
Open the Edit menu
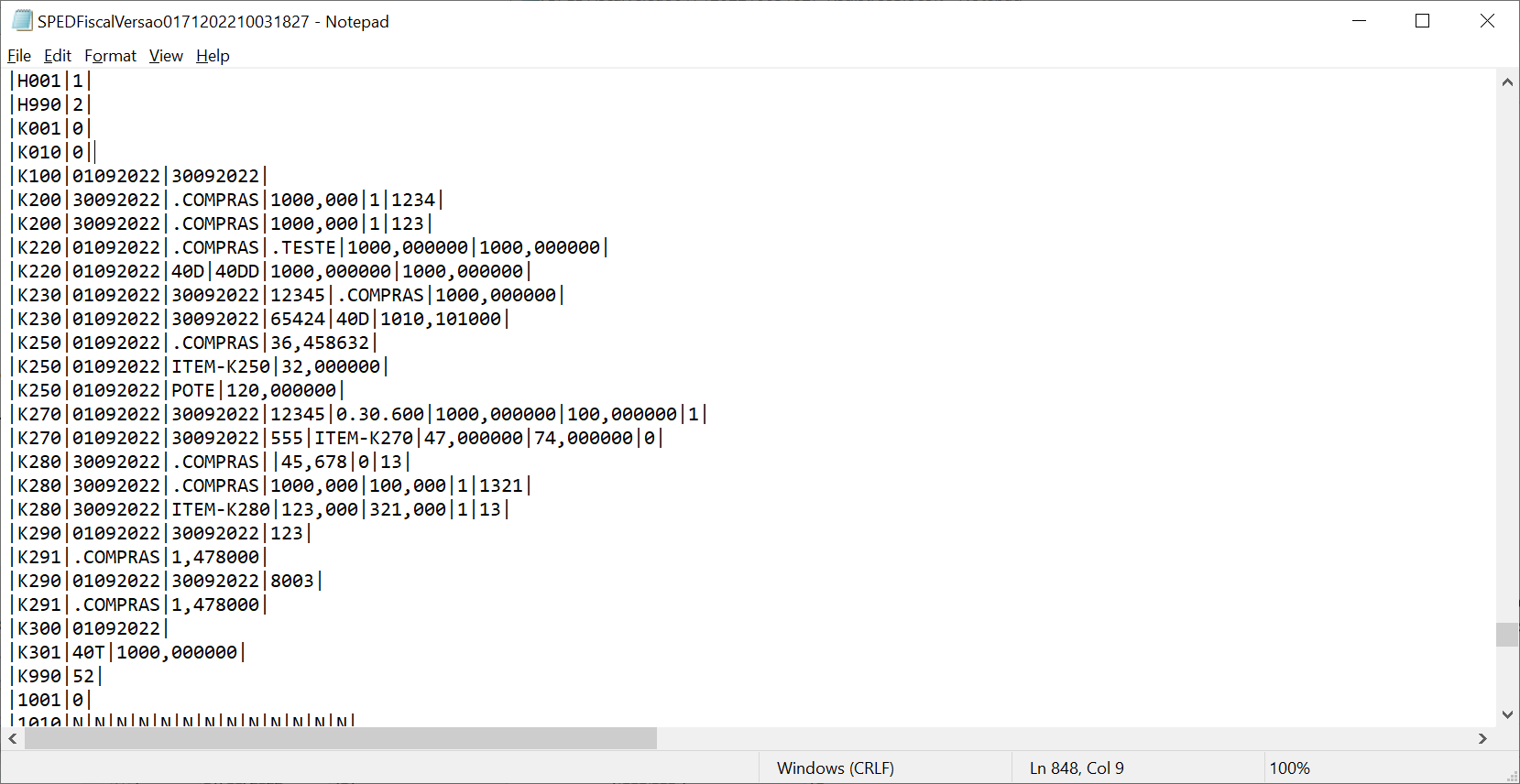[58, 56]
